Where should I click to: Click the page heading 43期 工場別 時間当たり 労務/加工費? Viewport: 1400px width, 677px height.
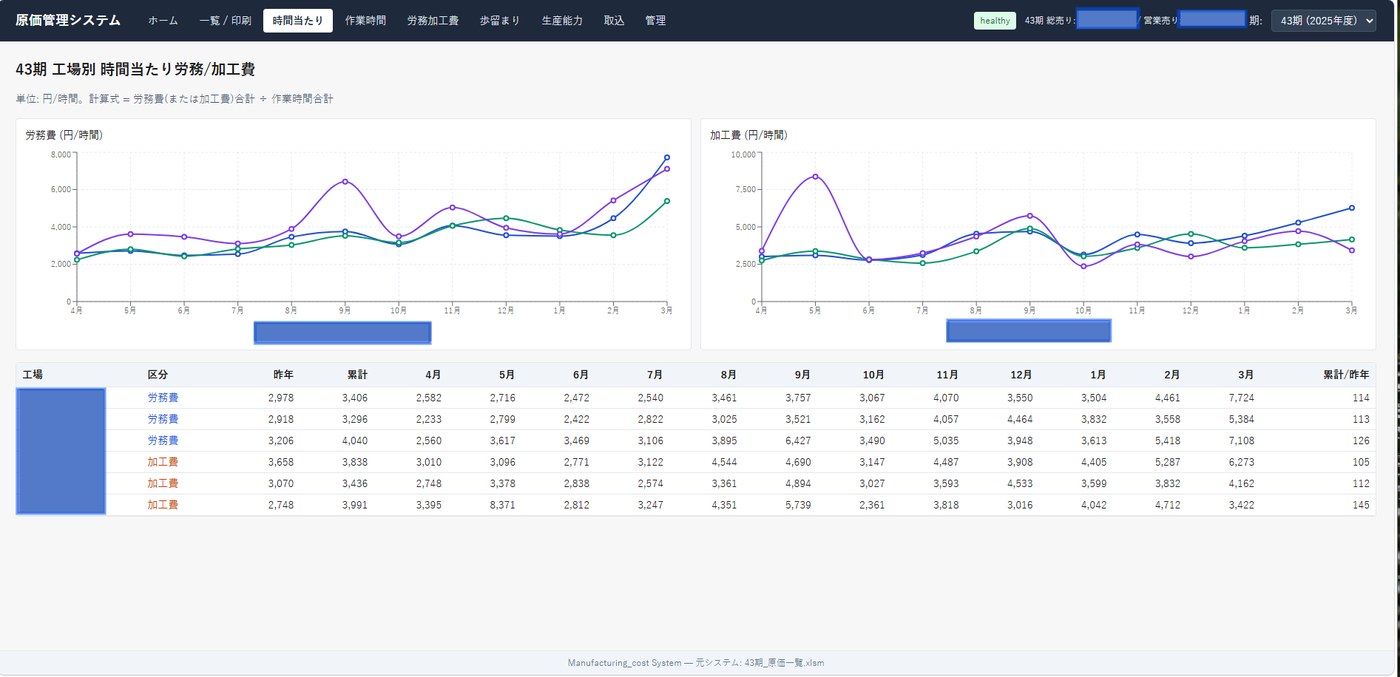pos(136,70)
